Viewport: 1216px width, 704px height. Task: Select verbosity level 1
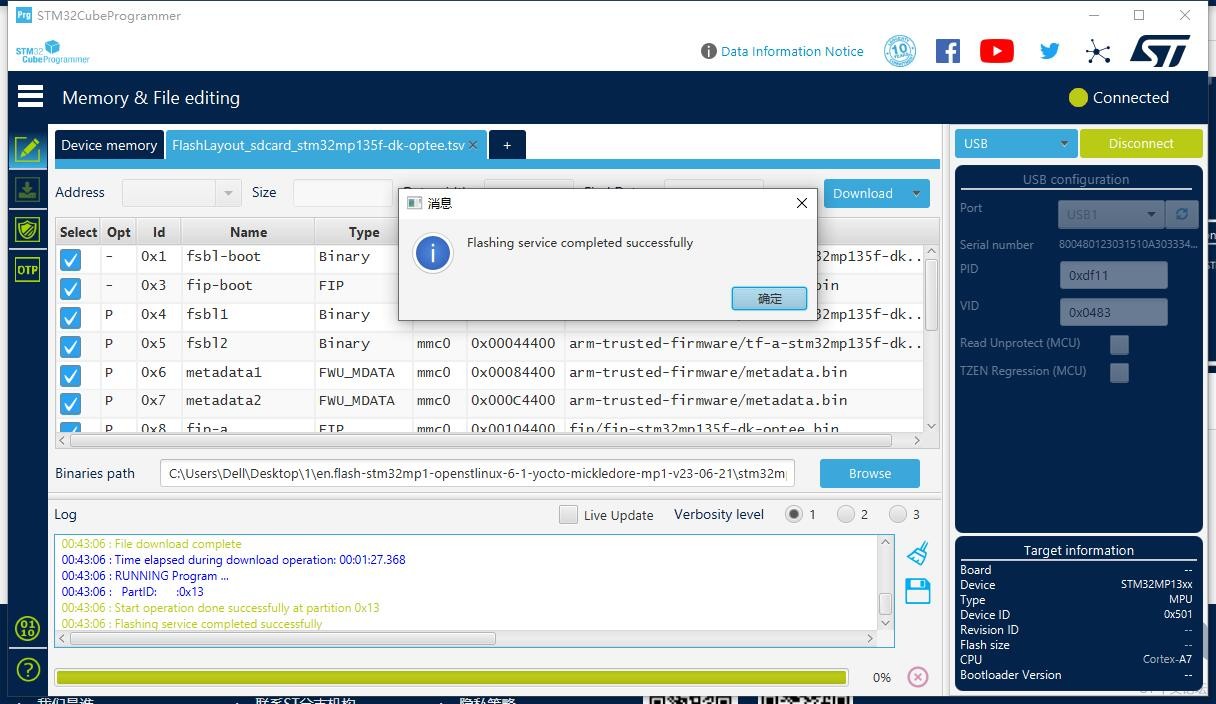pos(794,514)
